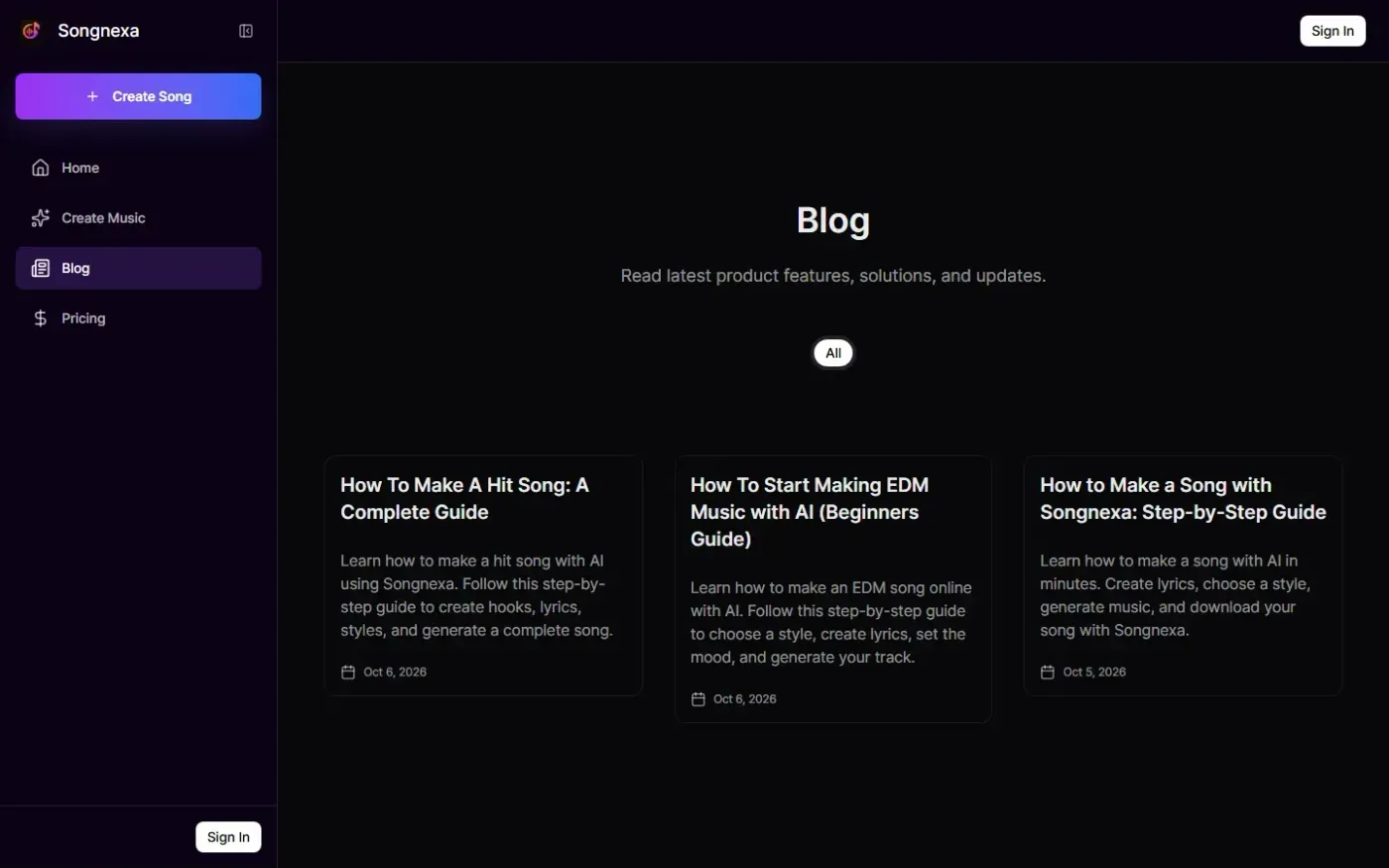Image resolution: width=1389 pixels, height=868 pixels.
Task: Click Sign In in the sidebar footer
Action: [228, 837]
